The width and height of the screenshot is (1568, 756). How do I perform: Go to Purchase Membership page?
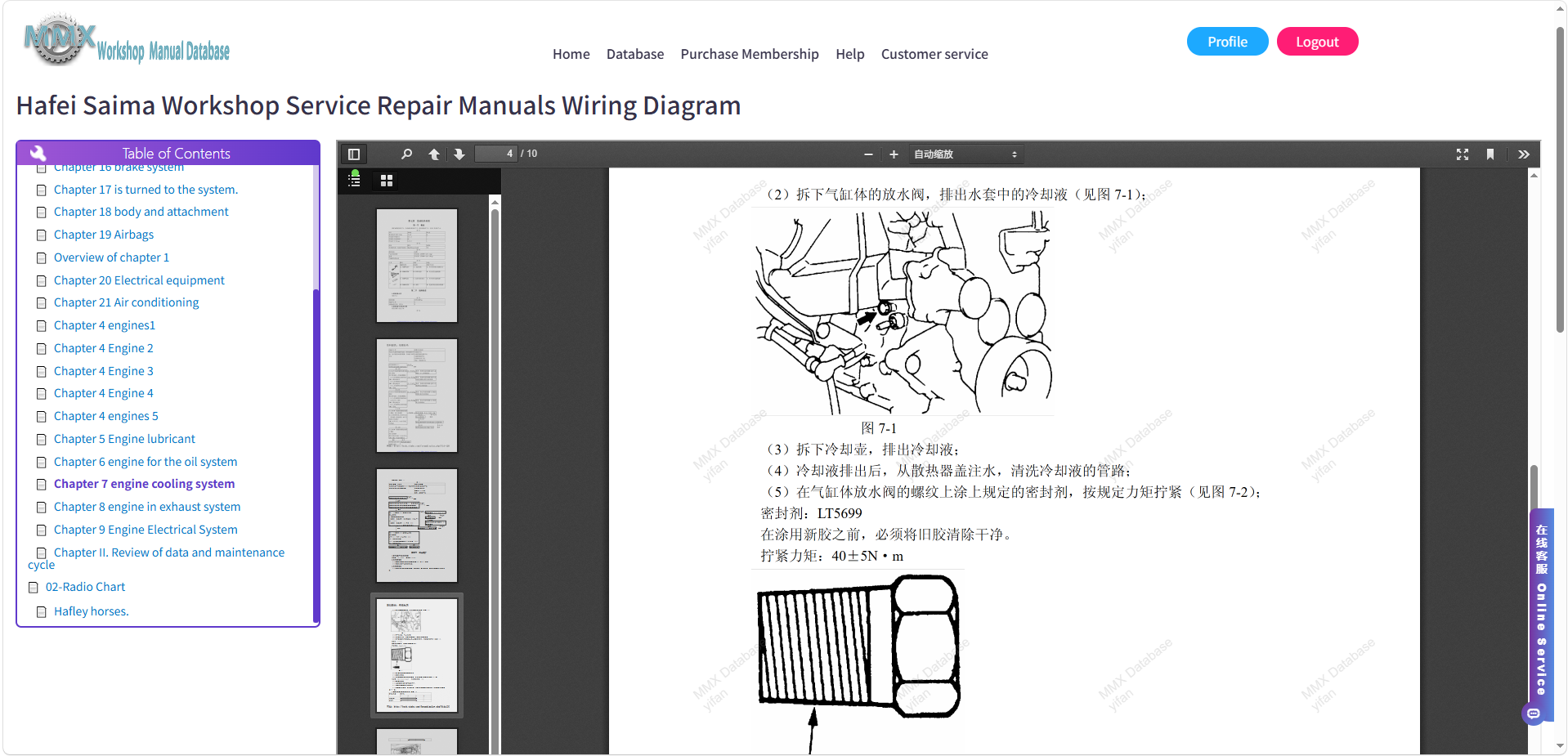(x=750, y=54)
